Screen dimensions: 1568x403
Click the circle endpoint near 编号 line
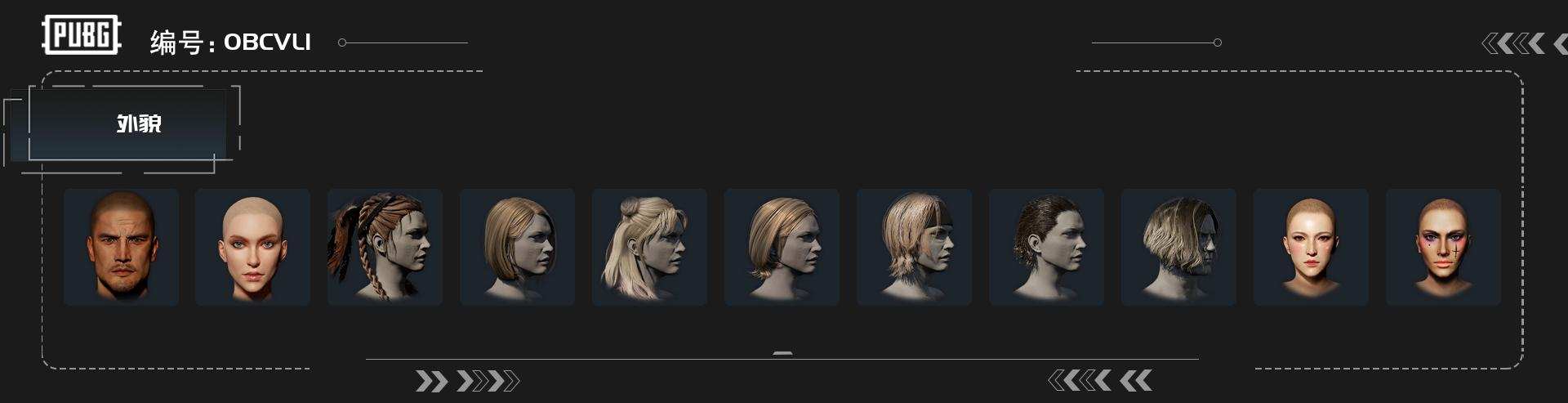click(x=342, y=43)
